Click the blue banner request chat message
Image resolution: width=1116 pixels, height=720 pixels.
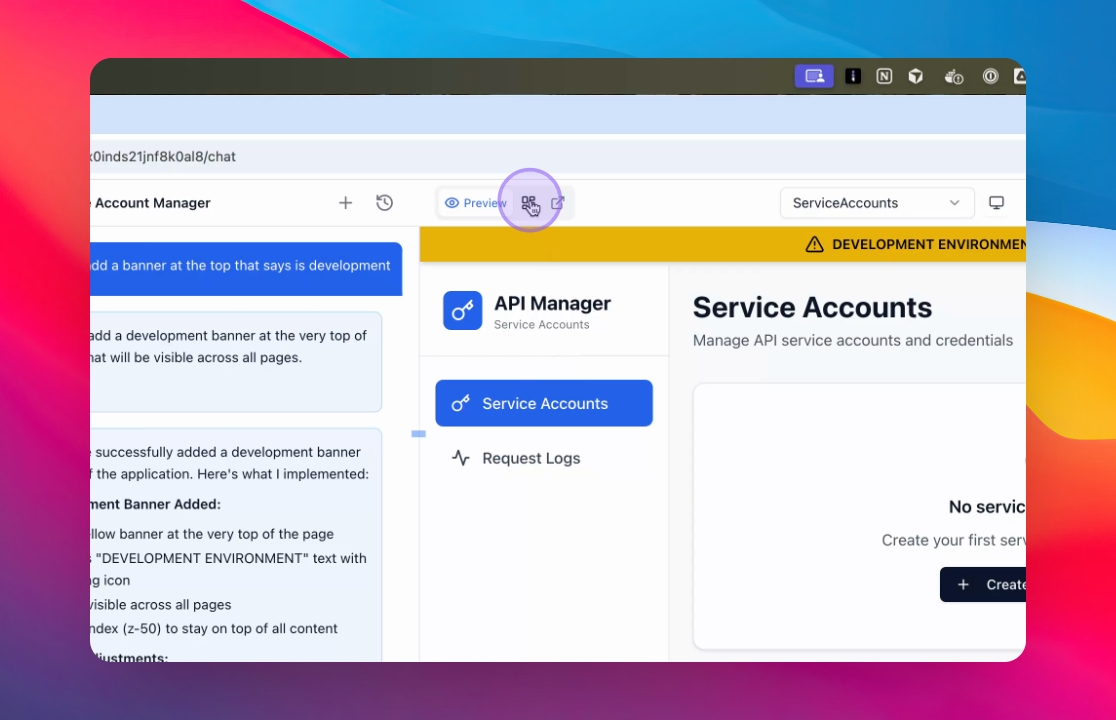[x=246, y=269]
